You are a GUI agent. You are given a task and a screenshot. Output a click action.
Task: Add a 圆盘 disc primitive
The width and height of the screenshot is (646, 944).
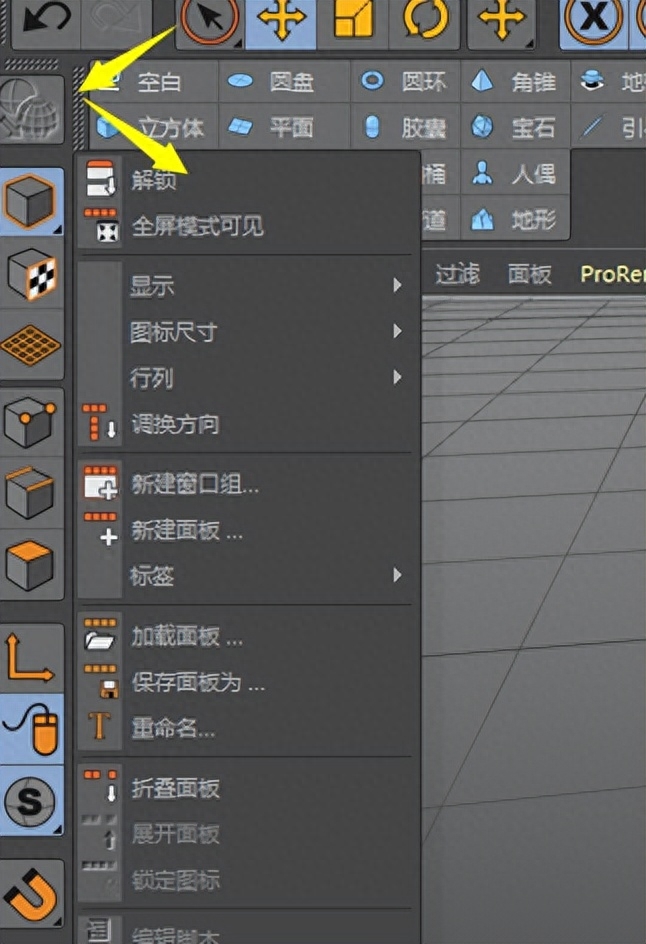[283, 81]
